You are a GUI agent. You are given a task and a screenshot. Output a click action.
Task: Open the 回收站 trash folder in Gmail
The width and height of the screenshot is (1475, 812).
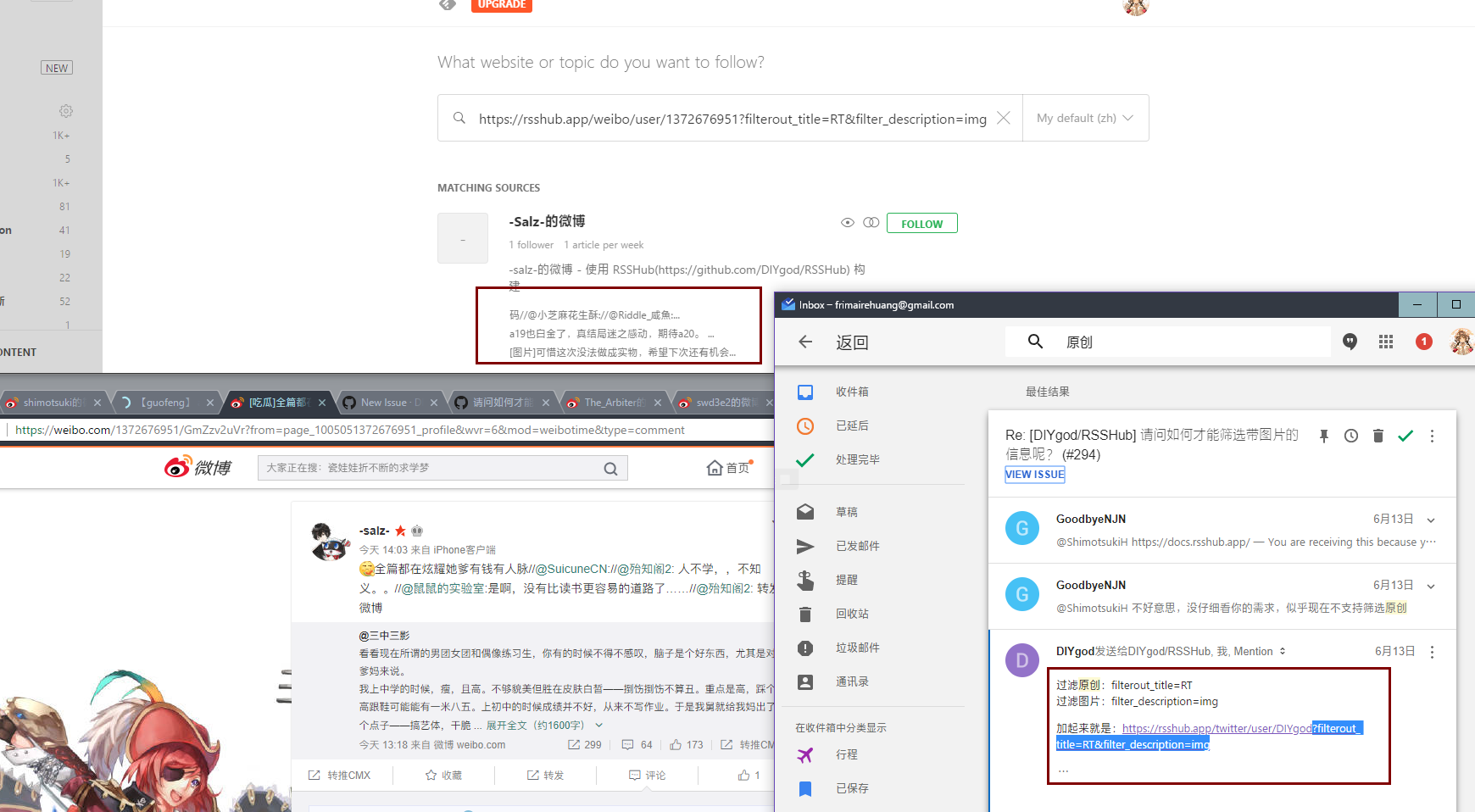pos(852,613)
